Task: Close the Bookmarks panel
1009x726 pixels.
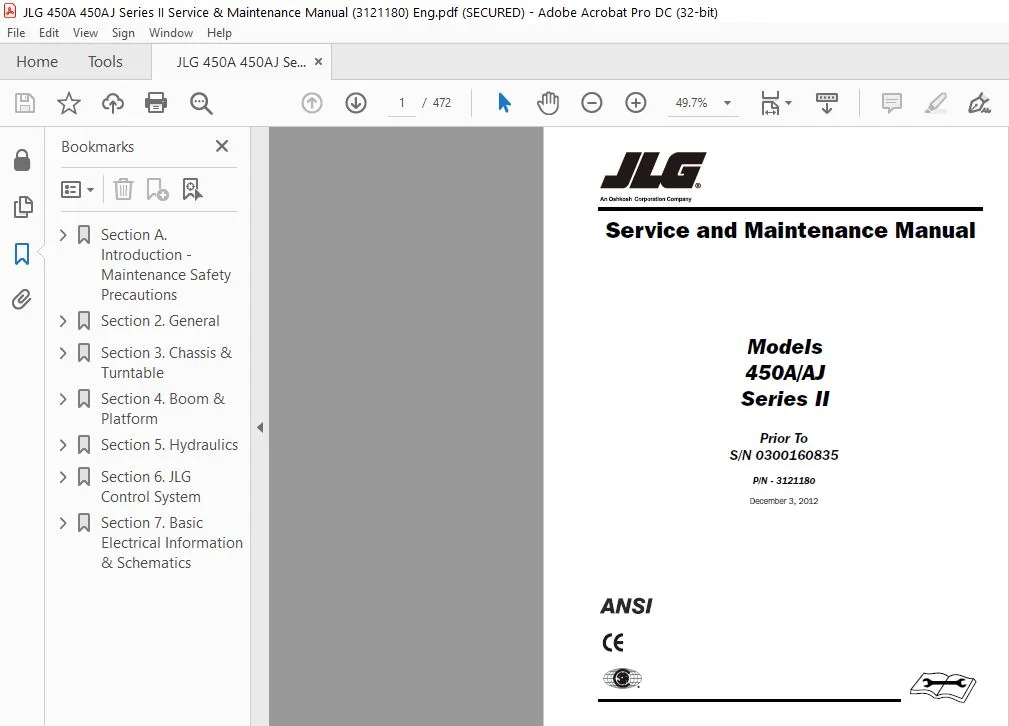Action: pyautogui.click(x=222, y=146)
